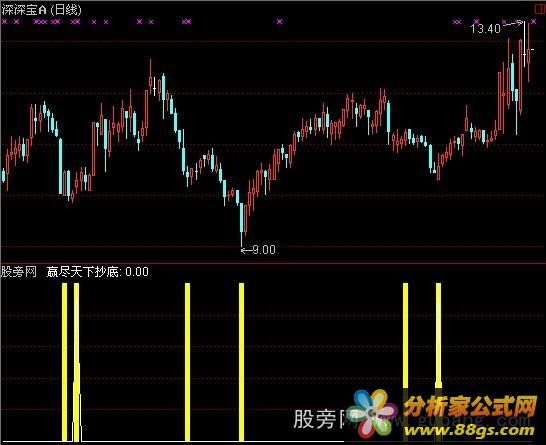Click the 赢尽天下抄底 indicator name label
Image resolution: width=546 pixels, height=445 pixels.
tap(83, 272)
